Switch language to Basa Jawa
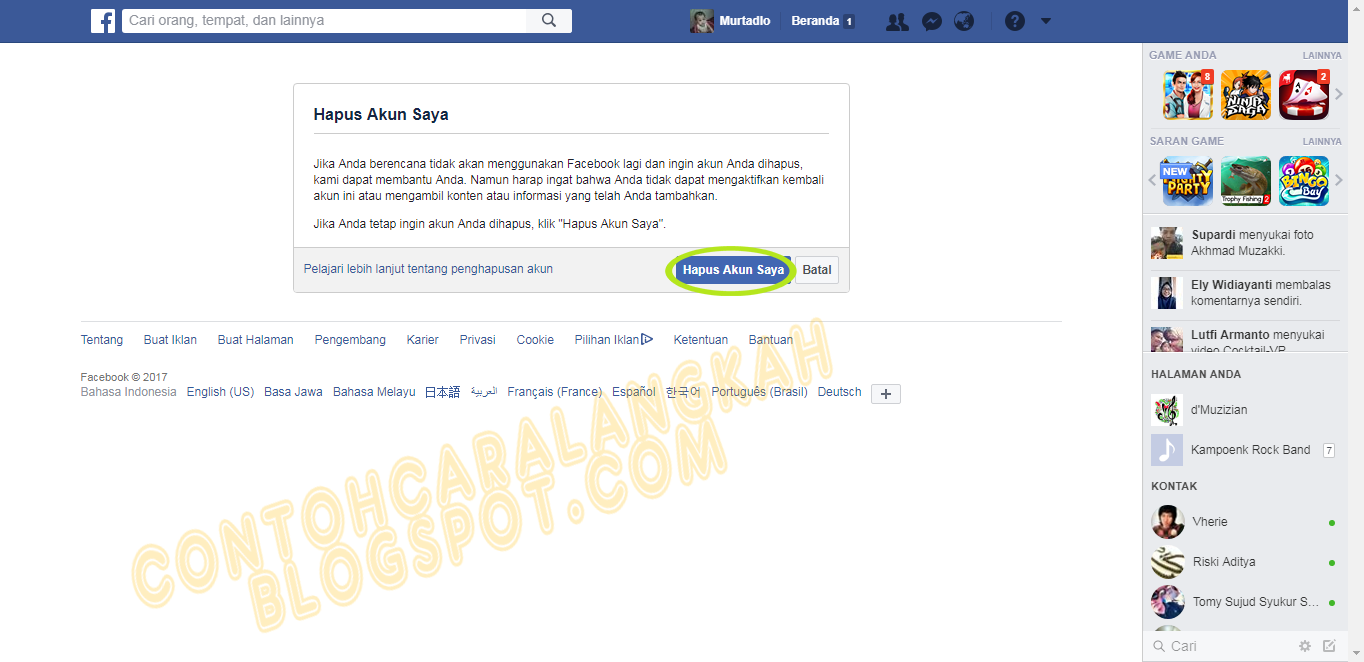The width and height of the screenshot is (1364, 662). (x=293, y=392)
